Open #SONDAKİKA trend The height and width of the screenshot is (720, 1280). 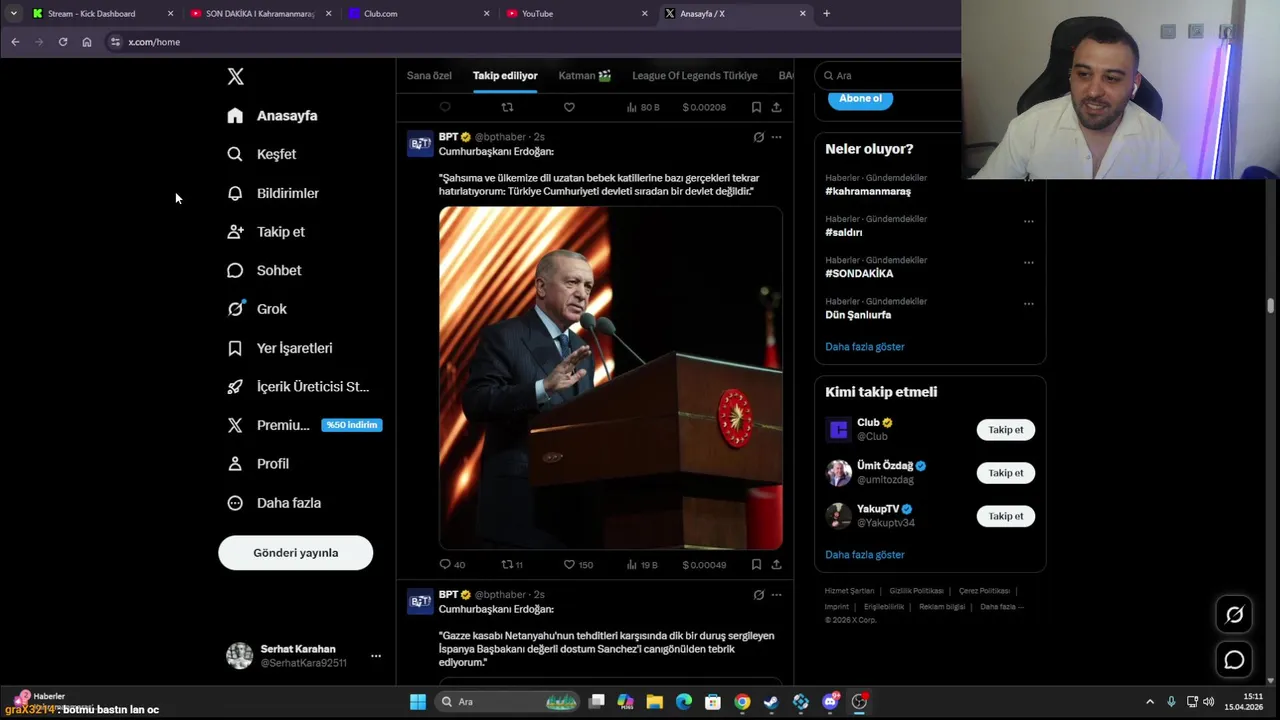859,273
